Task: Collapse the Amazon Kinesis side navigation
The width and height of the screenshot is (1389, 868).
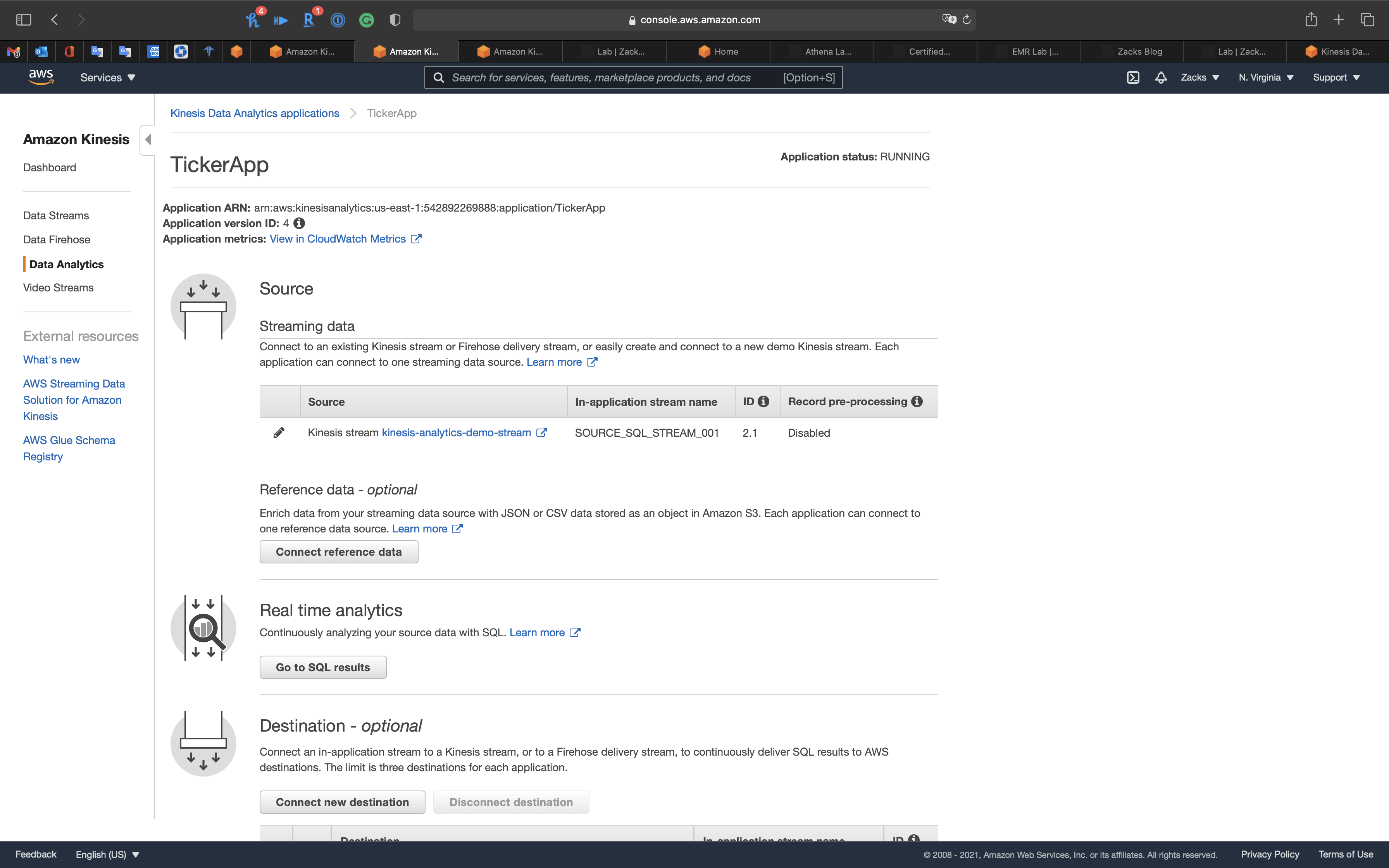Action: [148, 139]
